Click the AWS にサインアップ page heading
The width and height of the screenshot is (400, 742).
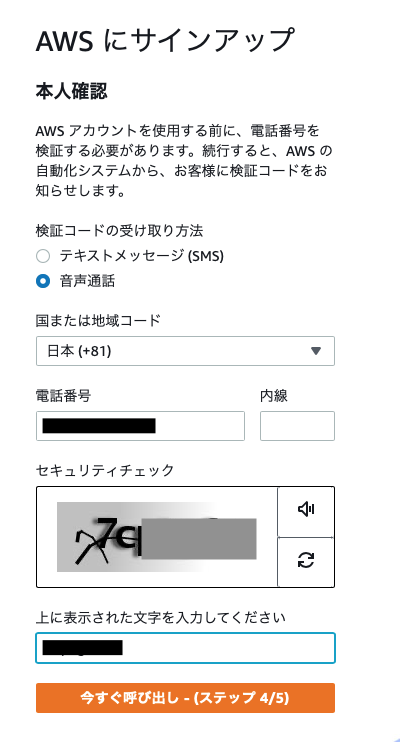coord(165,40)
